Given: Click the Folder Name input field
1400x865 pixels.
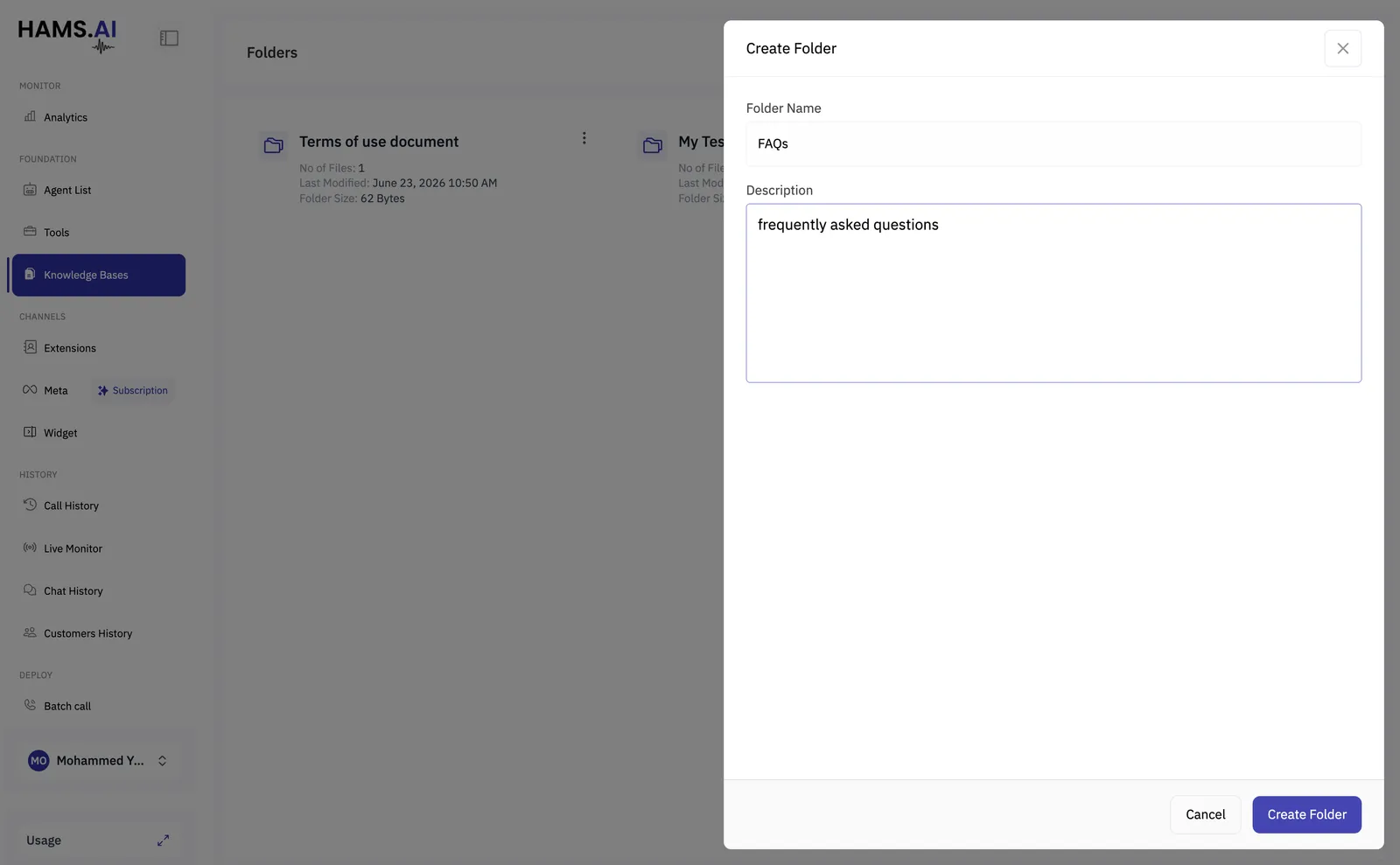Looking at the screenshot, I should (x=1053, y=143).
